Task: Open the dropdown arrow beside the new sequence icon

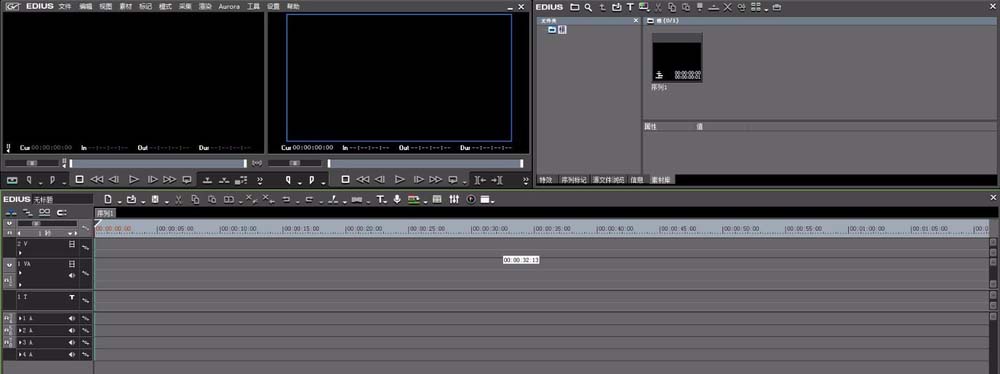Action: [x=119, y=202]
